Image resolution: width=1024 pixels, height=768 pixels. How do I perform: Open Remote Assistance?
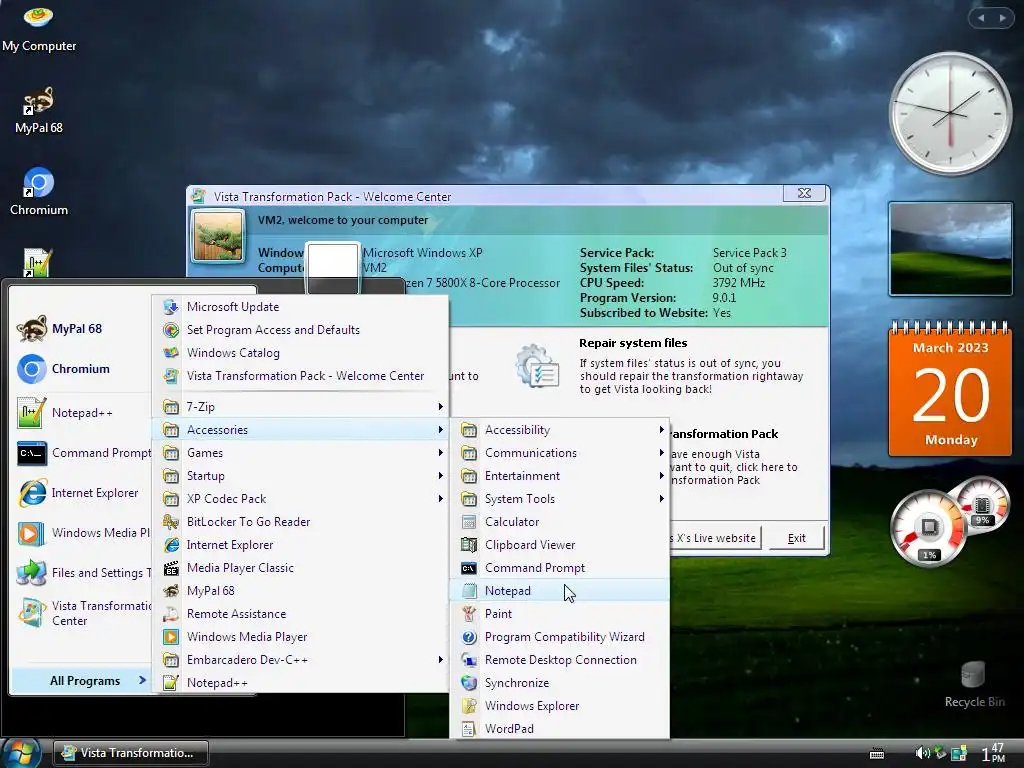(300, 614)
